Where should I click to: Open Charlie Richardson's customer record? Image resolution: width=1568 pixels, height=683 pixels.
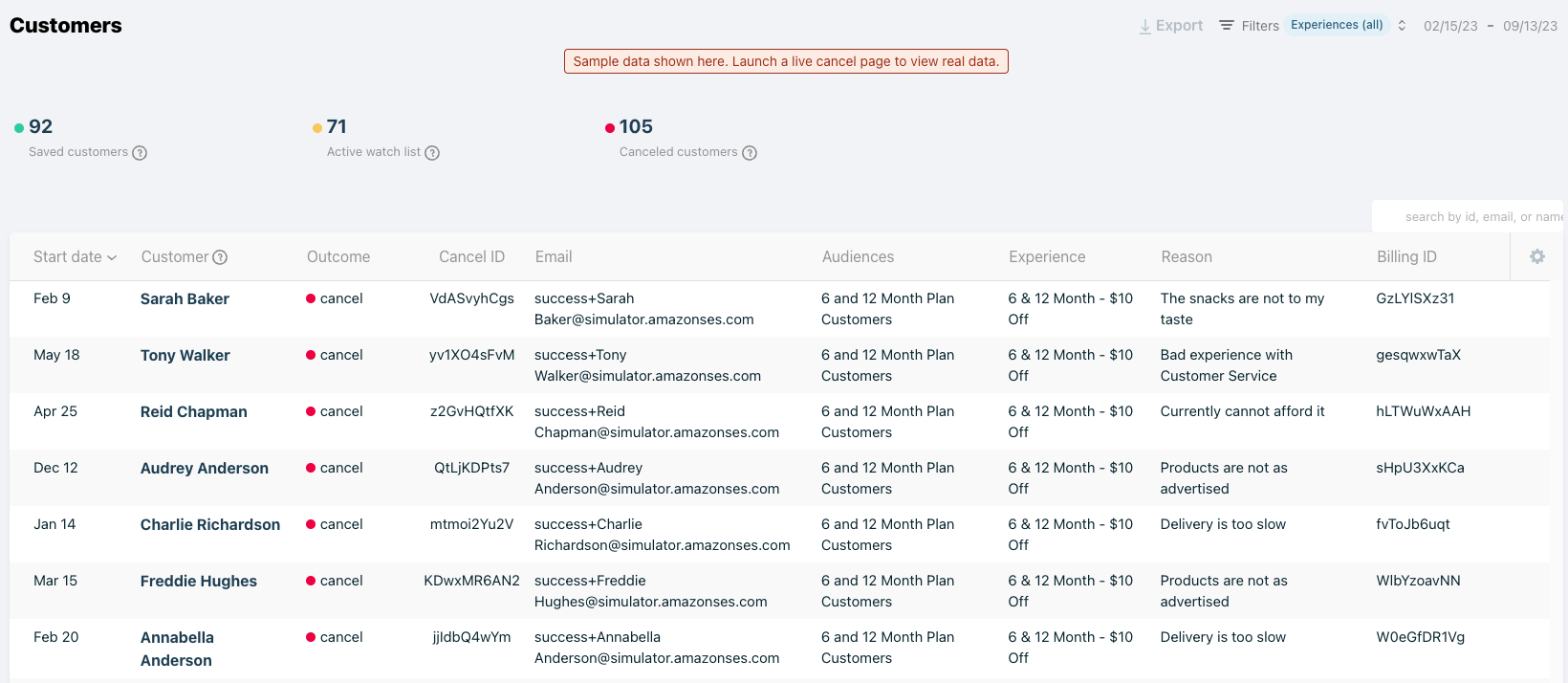(210, 525)
